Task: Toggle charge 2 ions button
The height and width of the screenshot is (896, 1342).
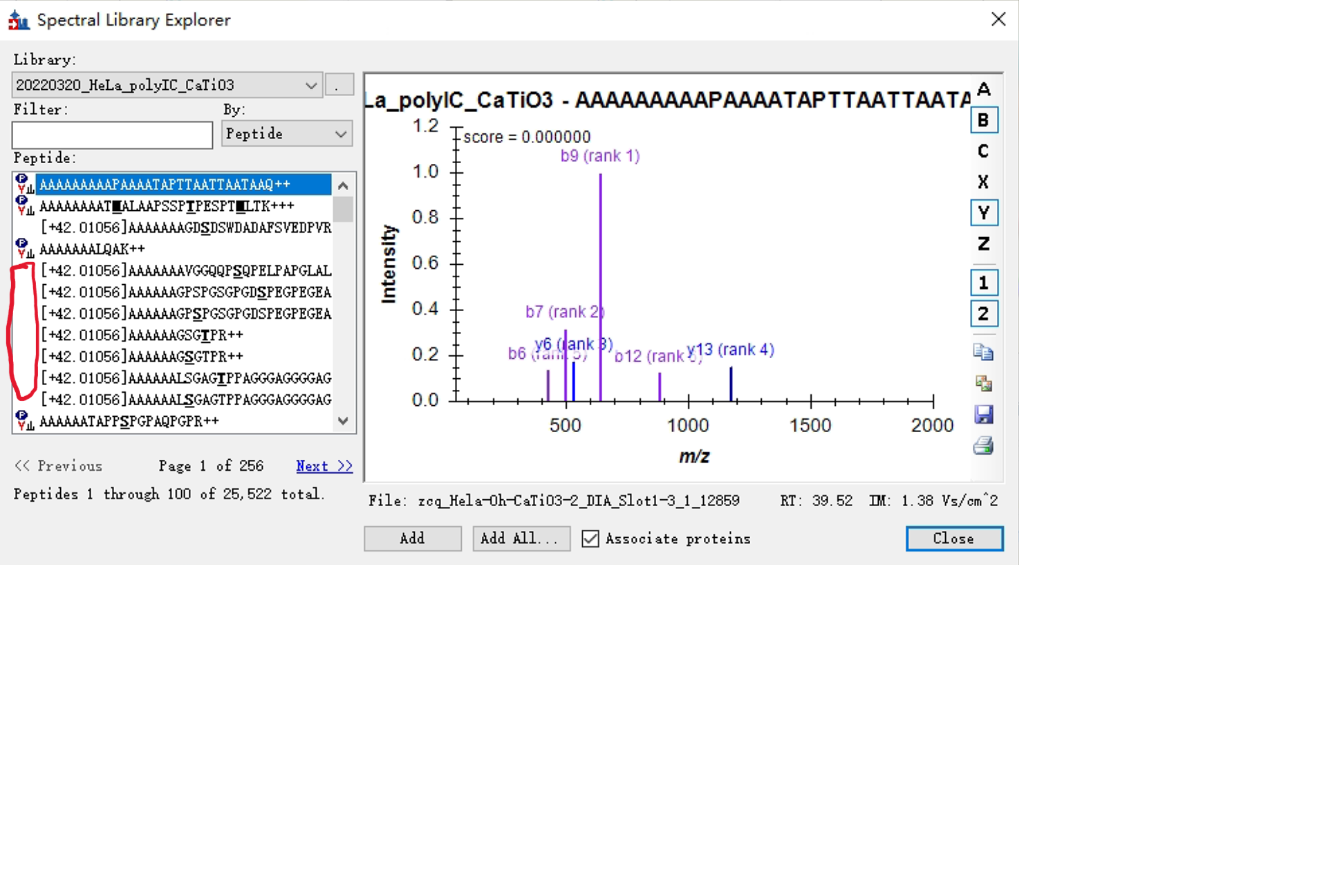Action: click(983, 314)
